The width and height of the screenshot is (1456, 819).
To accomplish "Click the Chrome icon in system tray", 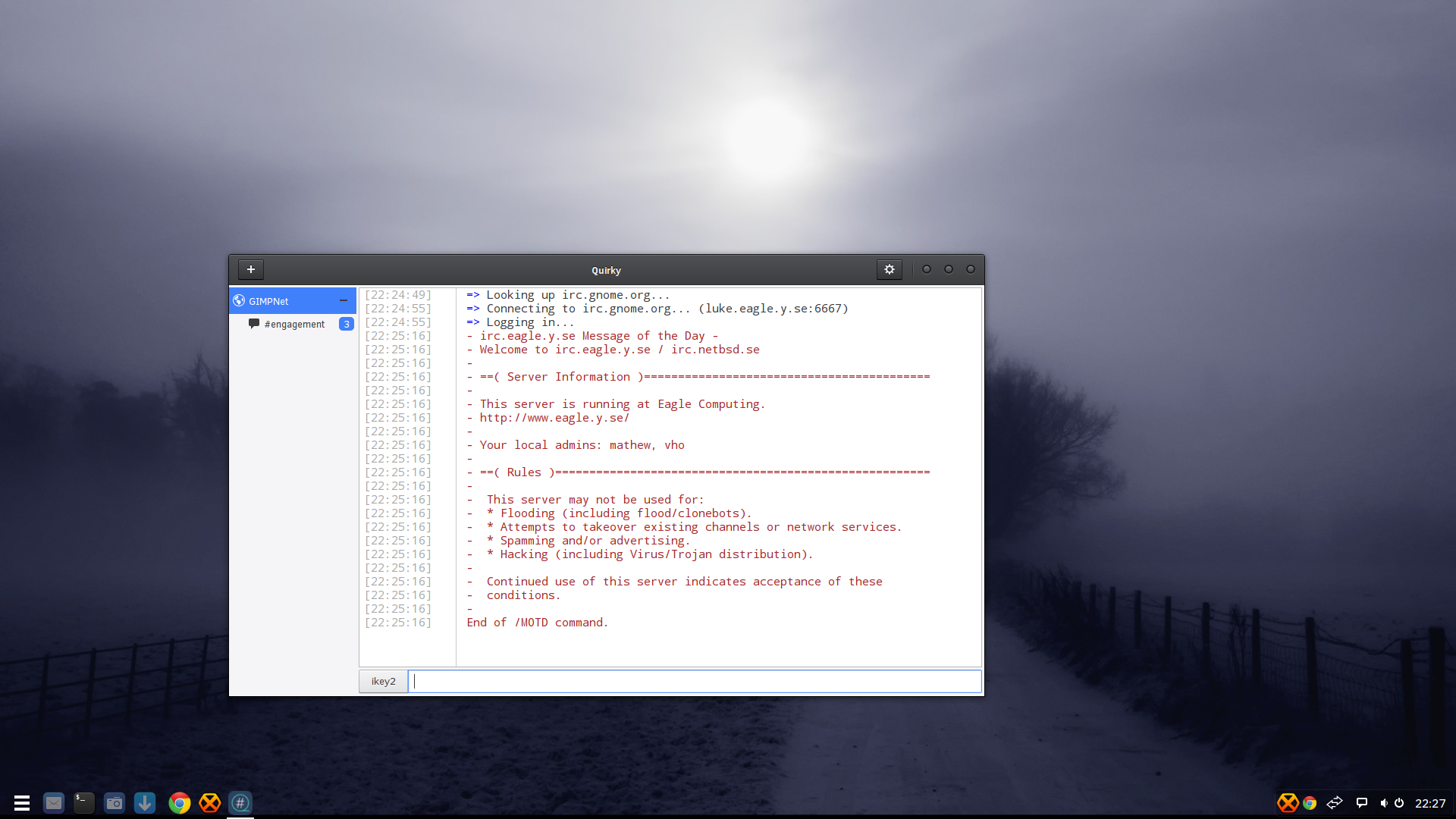I will click(x=1310, y=803).
